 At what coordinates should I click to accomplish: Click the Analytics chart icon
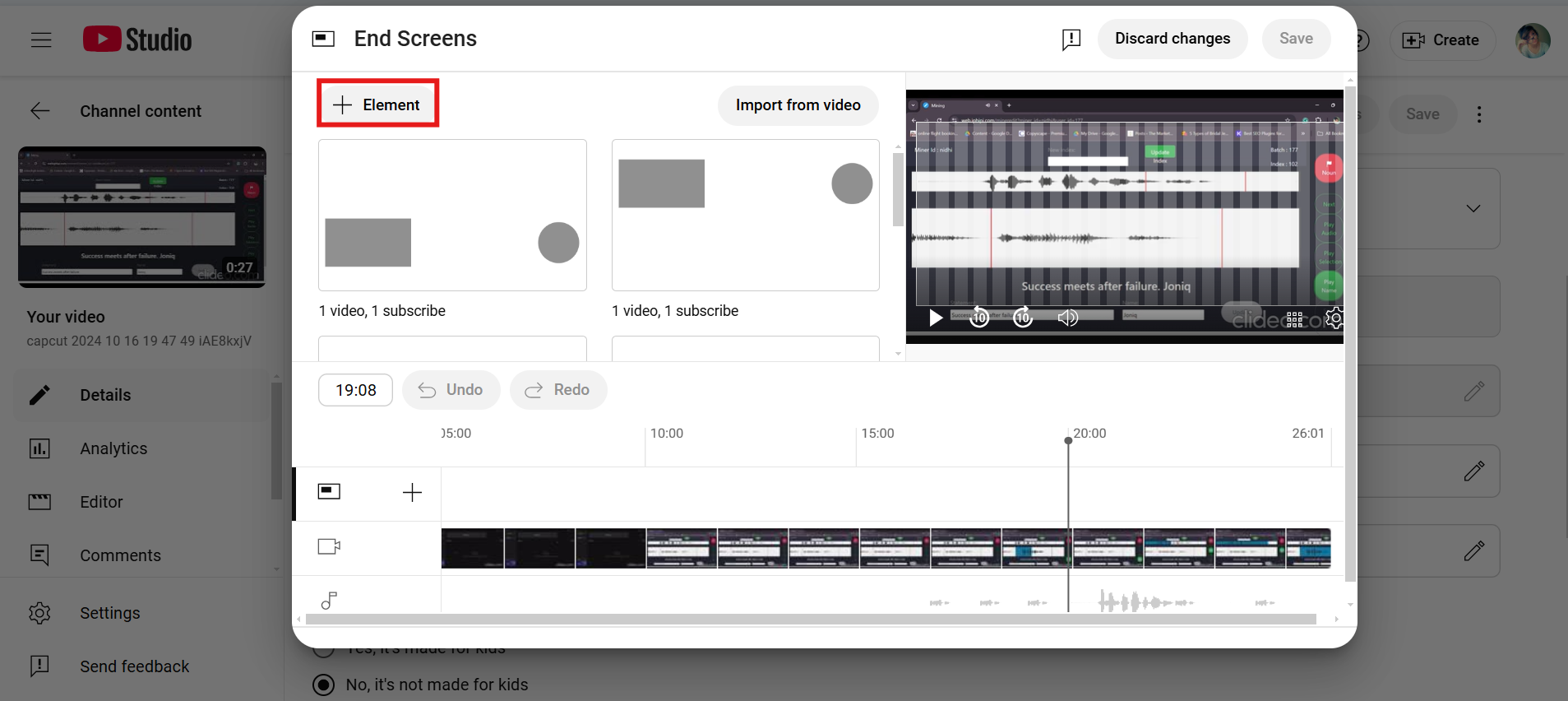[x=39, y=448]
